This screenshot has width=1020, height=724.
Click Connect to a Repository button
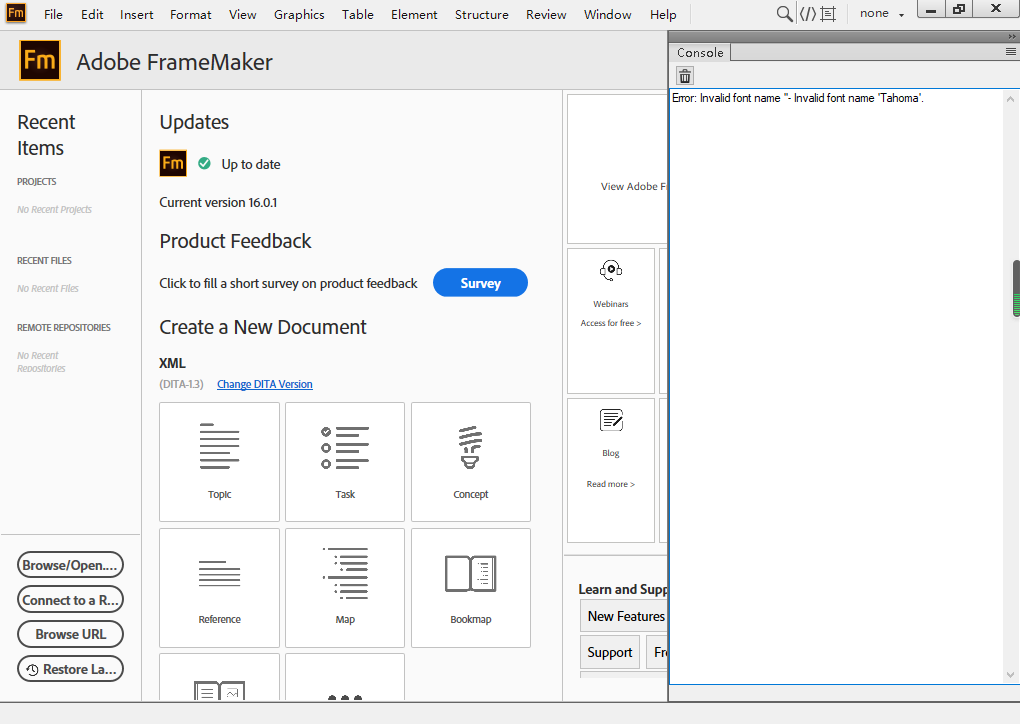(x=70, y=600)
